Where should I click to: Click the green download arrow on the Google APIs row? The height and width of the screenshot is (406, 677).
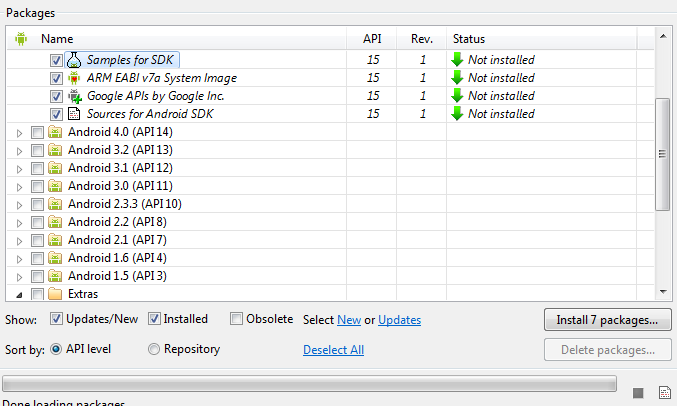[x=457, y=96]
